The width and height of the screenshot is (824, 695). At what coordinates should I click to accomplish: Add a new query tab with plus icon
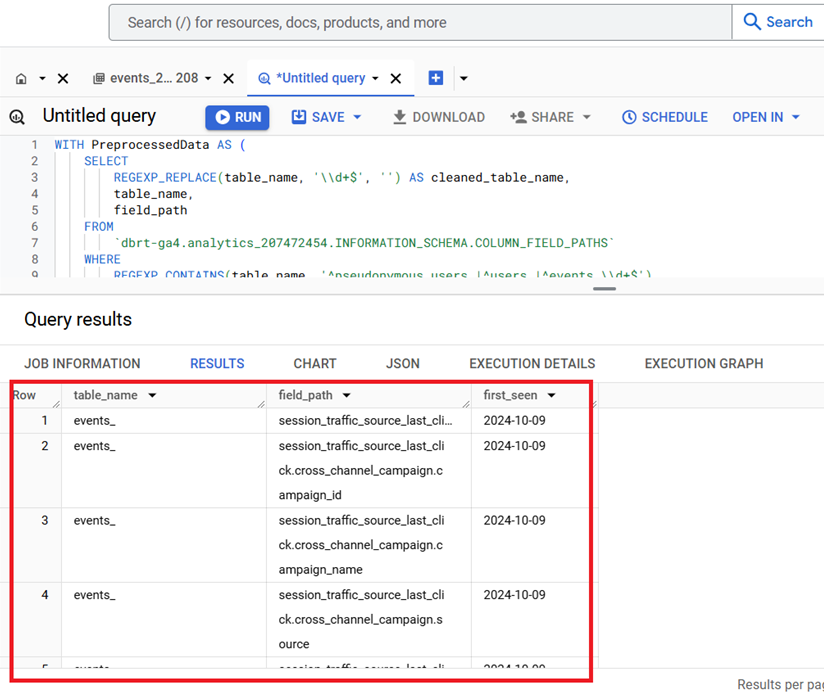click(436, 78)
